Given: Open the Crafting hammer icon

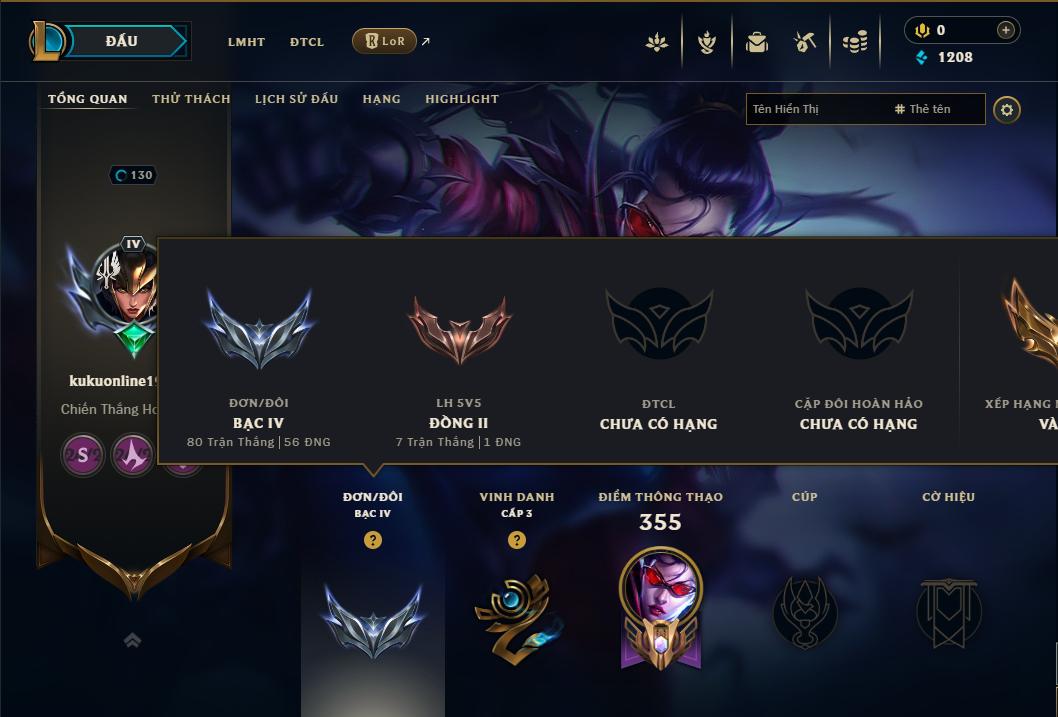Looking at the screenshot, I should tap(805, 42).
